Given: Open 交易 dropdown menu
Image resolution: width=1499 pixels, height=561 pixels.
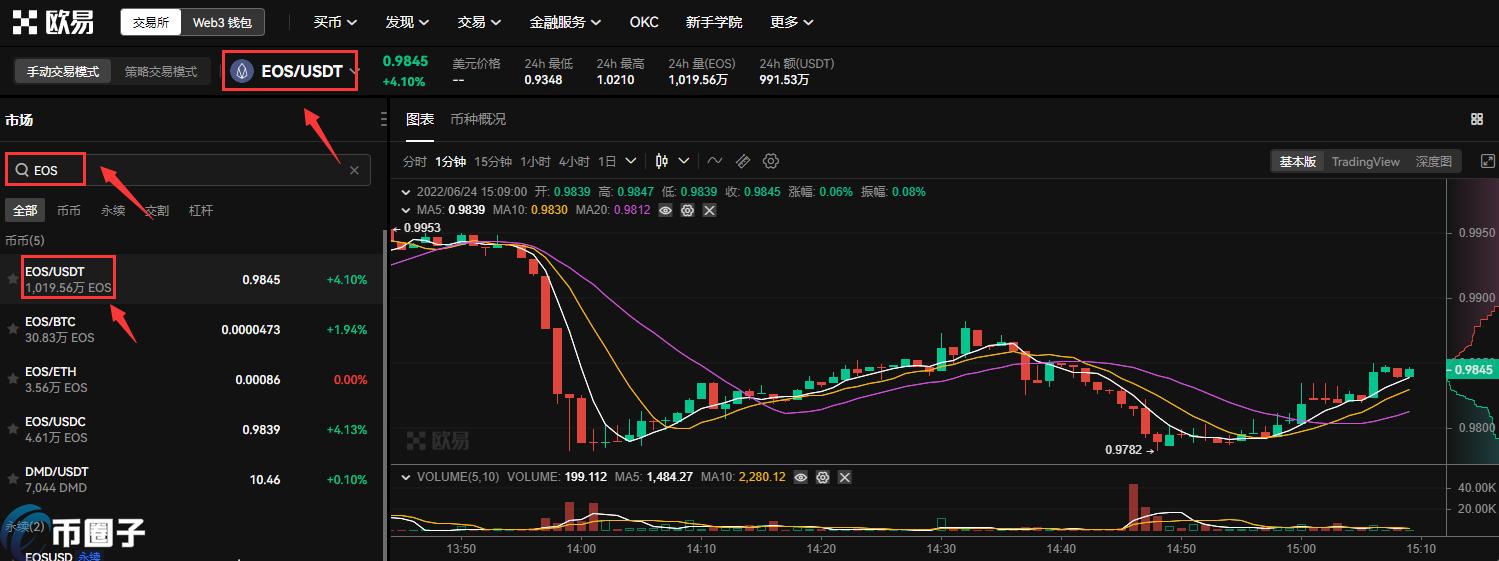Looking at the screenshot, I should click(479, 22).
